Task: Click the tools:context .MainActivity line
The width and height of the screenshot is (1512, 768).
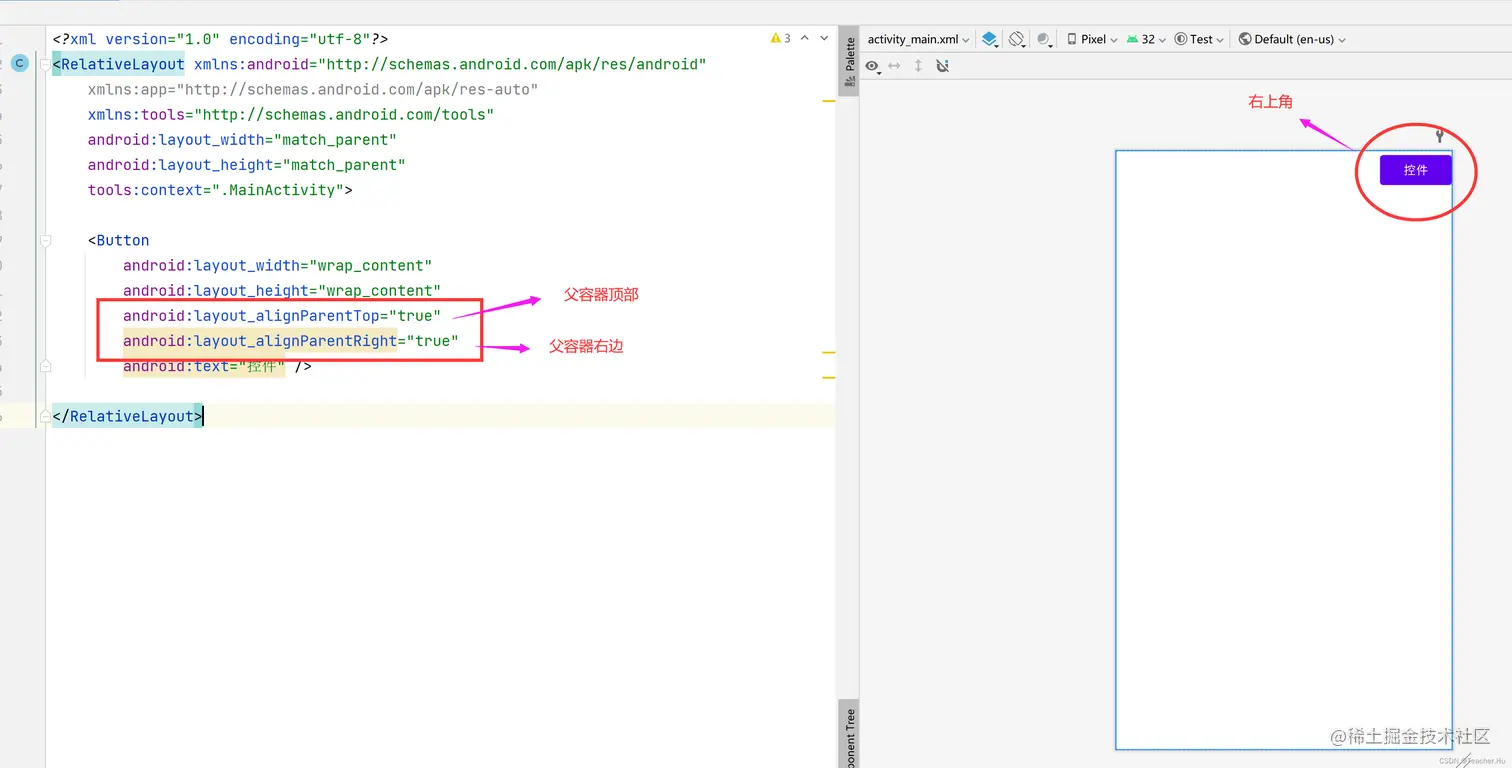Action: click(x=220, y=190)
